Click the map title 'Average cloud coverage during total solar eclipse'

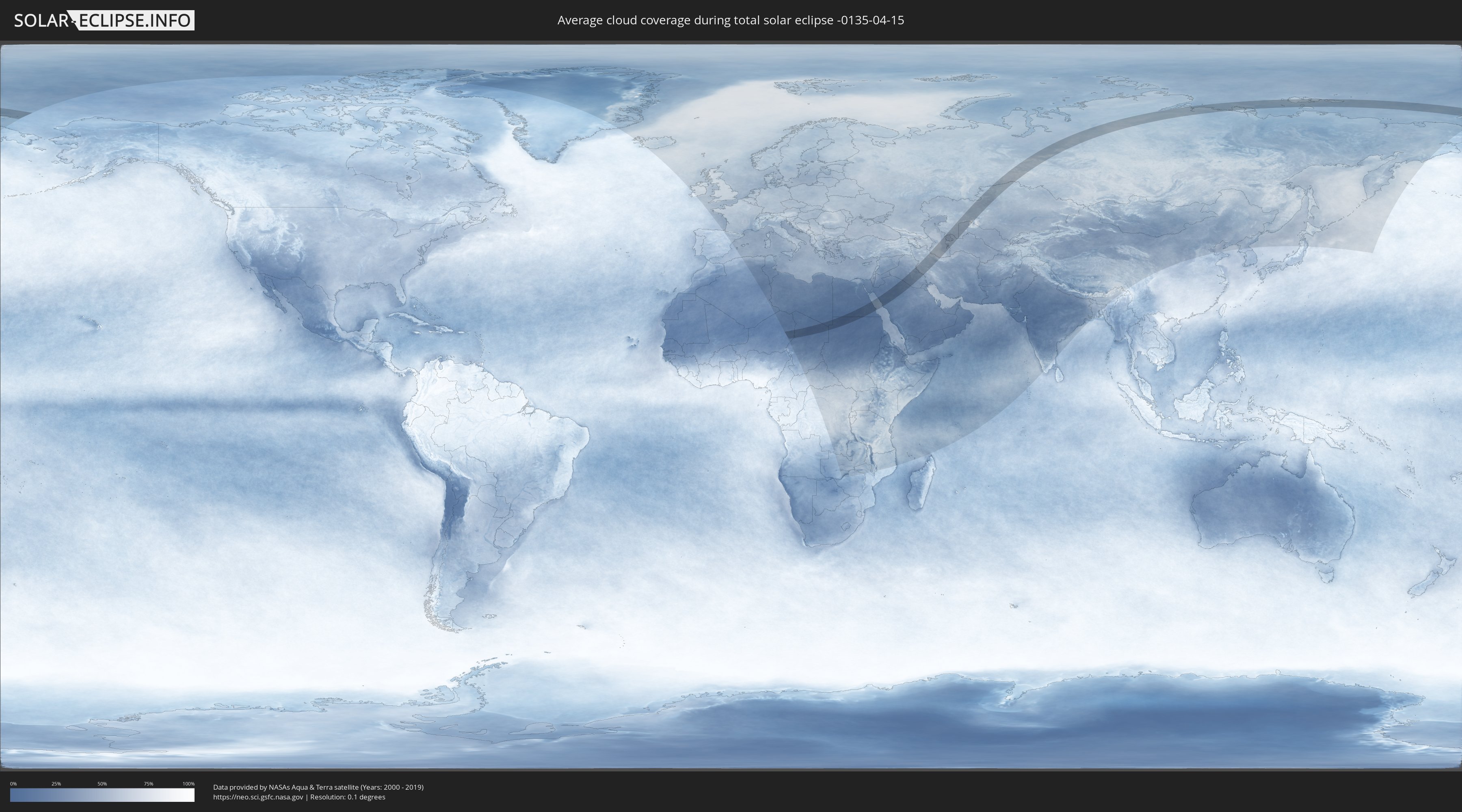(x=695, y=20)
